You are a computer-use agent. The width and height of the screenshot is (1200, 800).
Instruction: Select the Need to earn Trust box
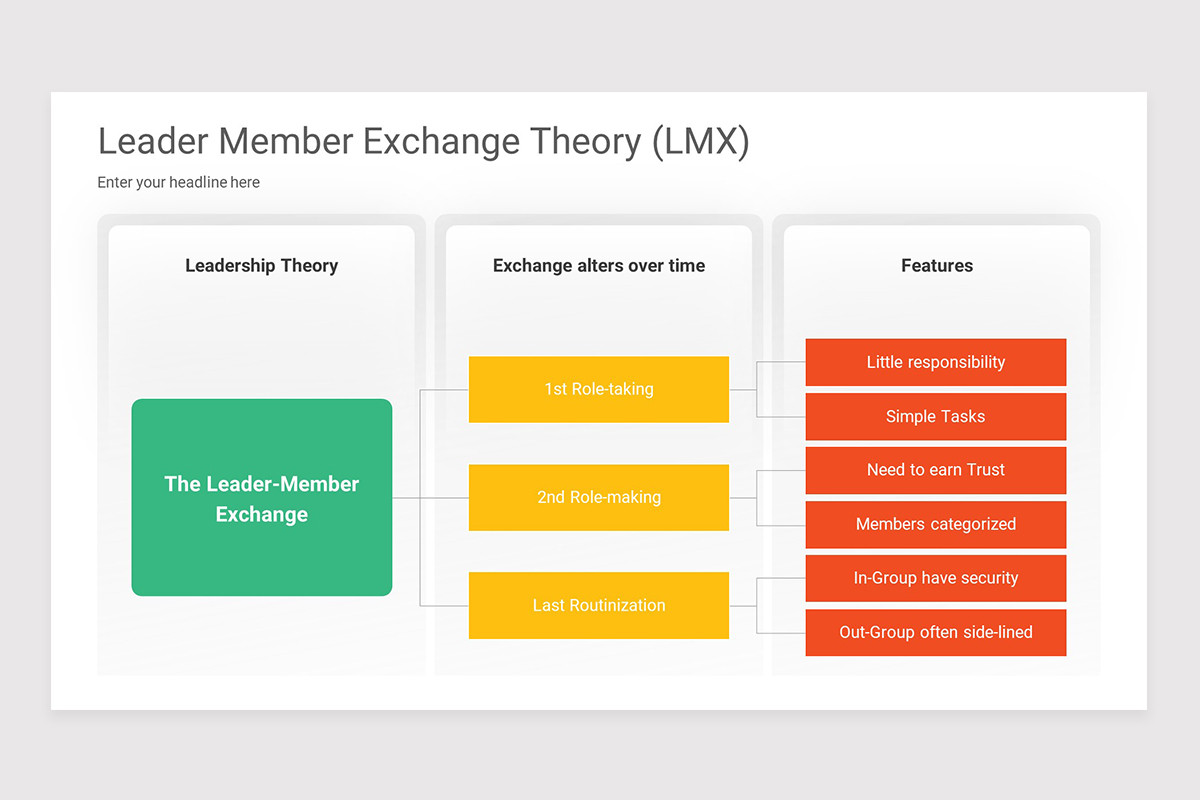click(x=935, y=470)
